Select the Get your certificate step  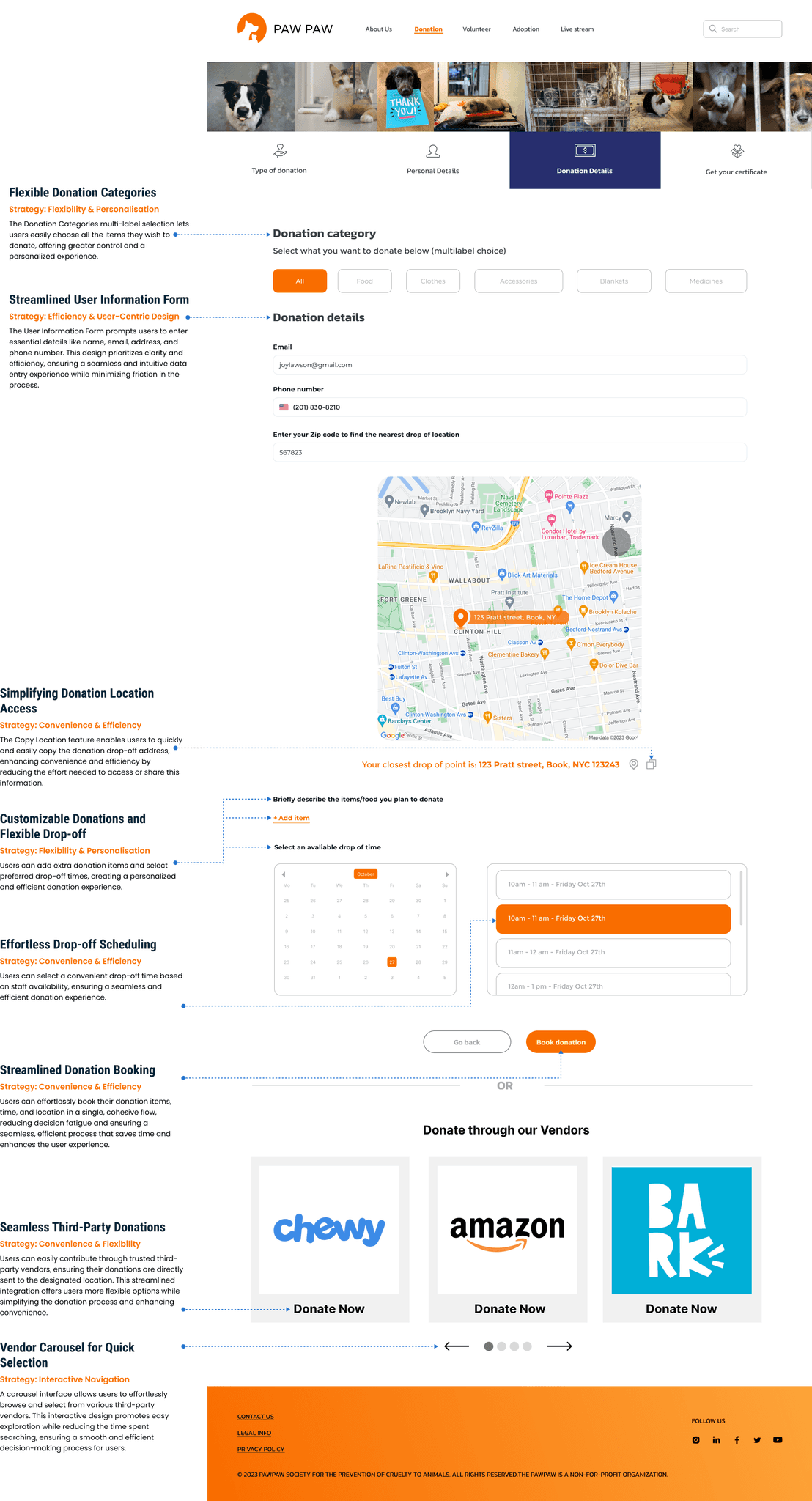pos(736,161)
